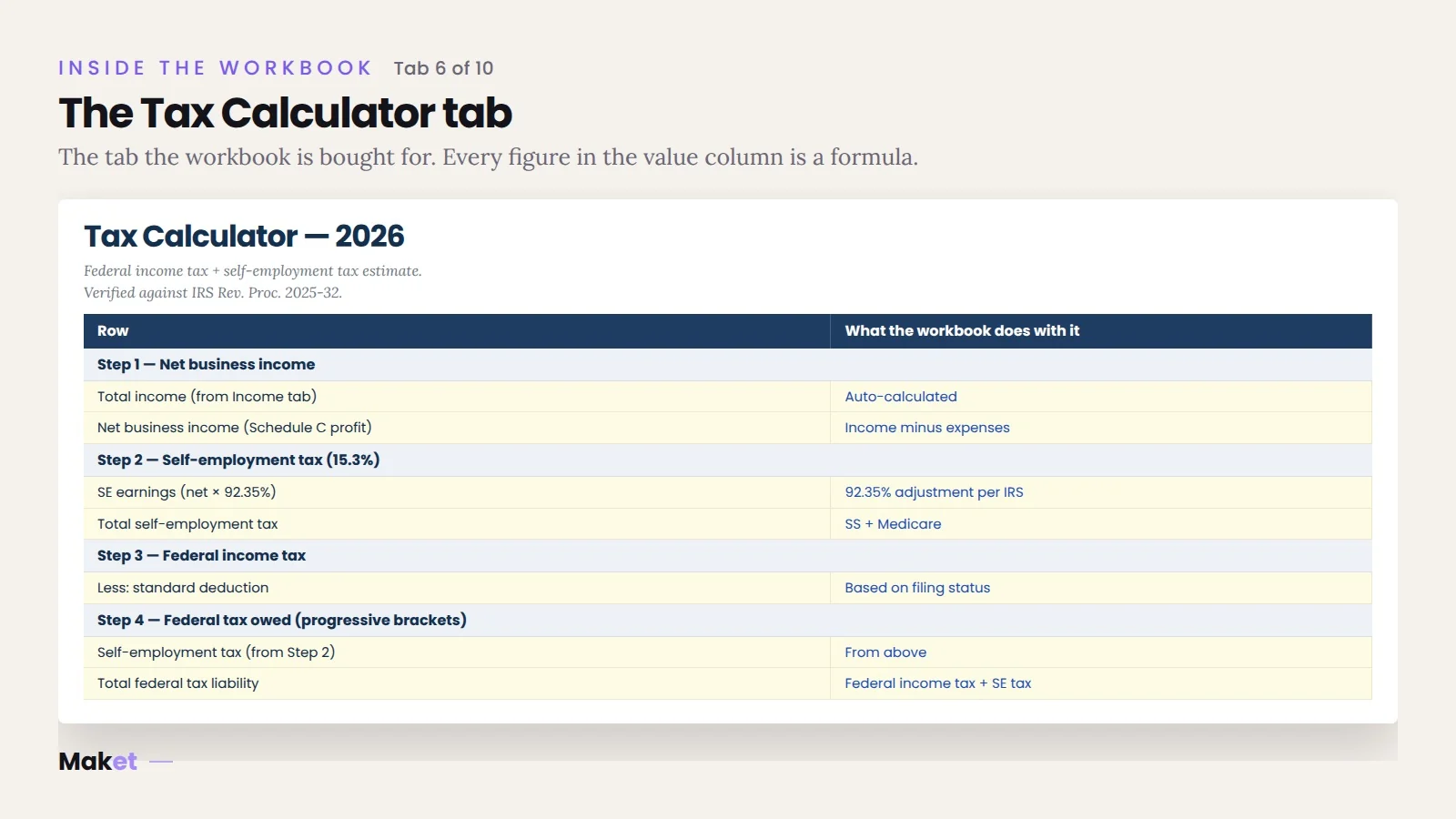
Task: Click the 'Income minus expenses' cell
Action: [x=1101, y=428]
